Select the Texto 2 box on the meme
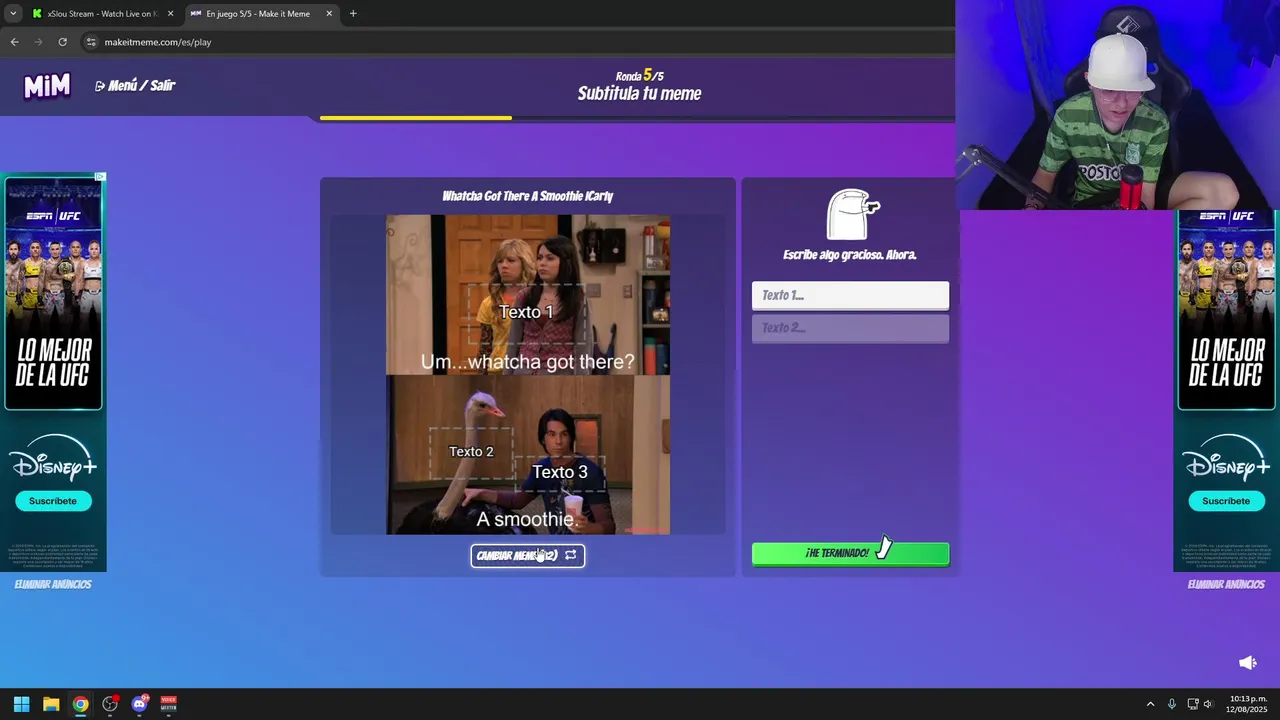This screenshot has width=1280, height=720. 471,452
